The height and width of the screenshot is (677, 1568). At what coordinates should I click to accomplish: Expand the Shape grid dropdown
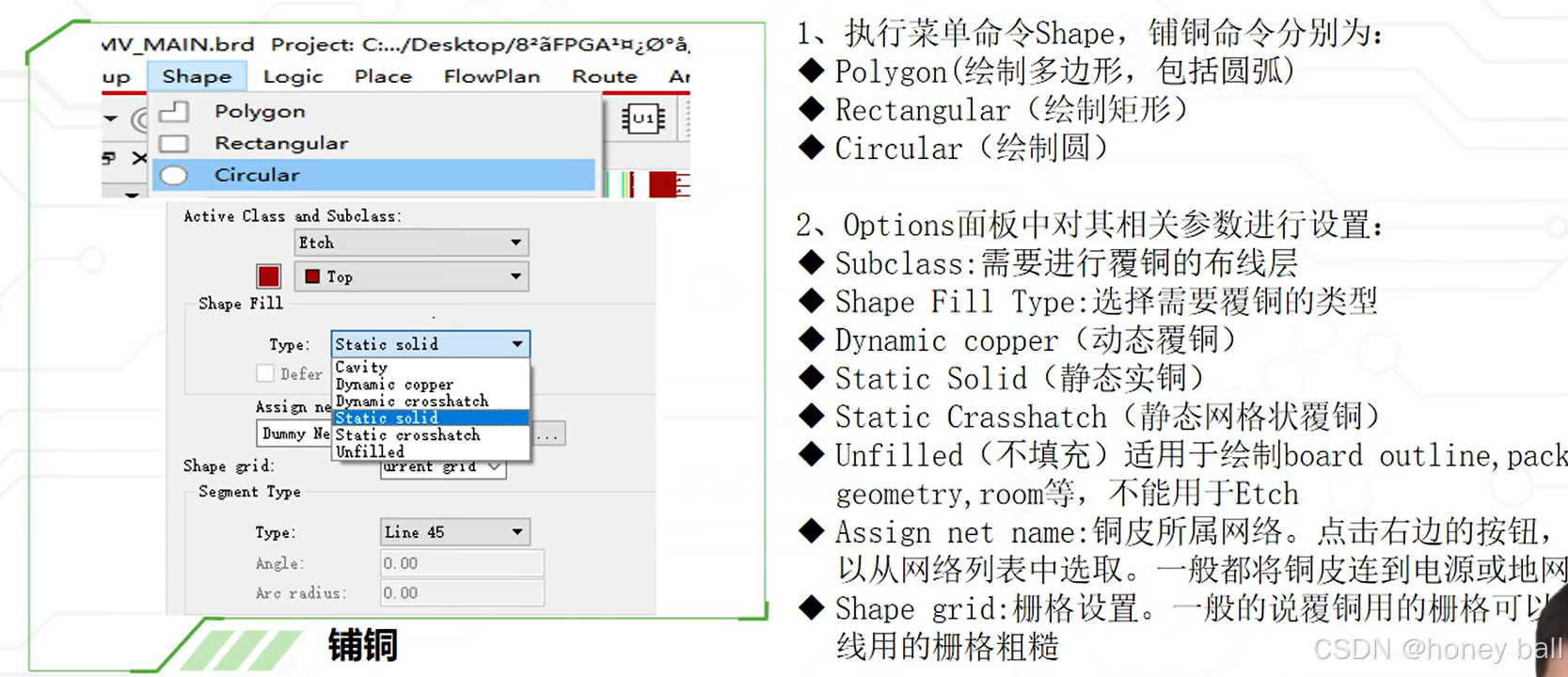[495, 466]
